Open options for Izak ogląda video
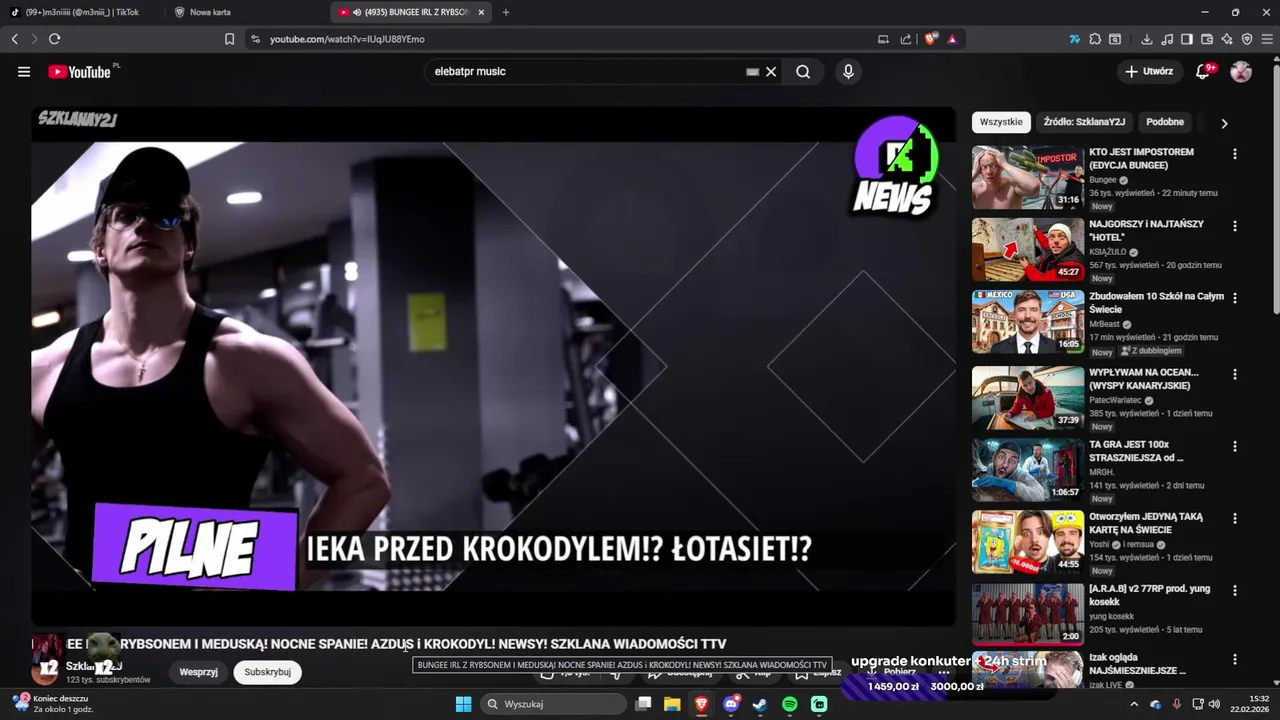The image size is (1280, 720). click(x=1235, y=659)
